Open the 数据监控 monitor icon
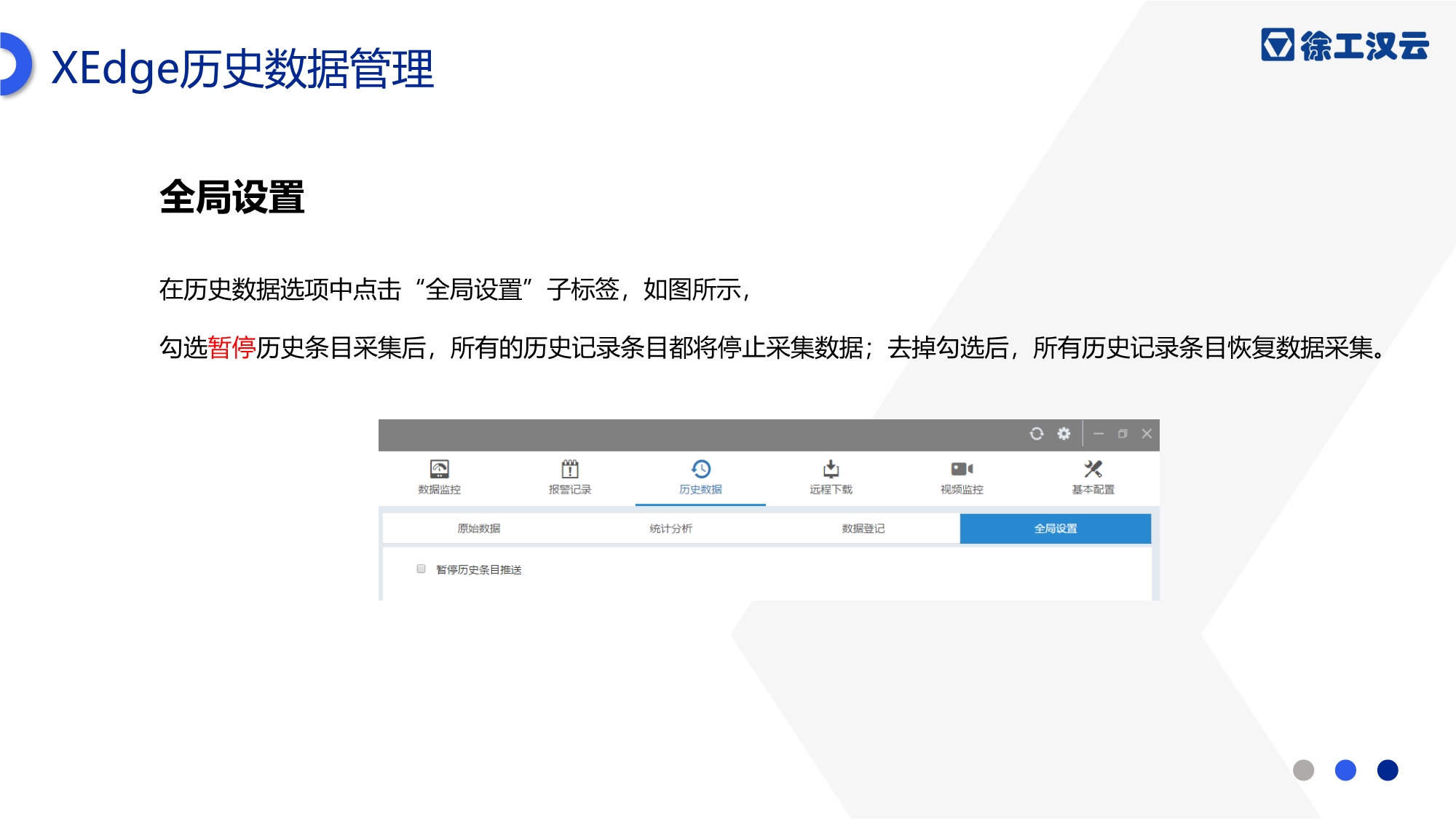 pyautogui.click(x=439, y=469)
